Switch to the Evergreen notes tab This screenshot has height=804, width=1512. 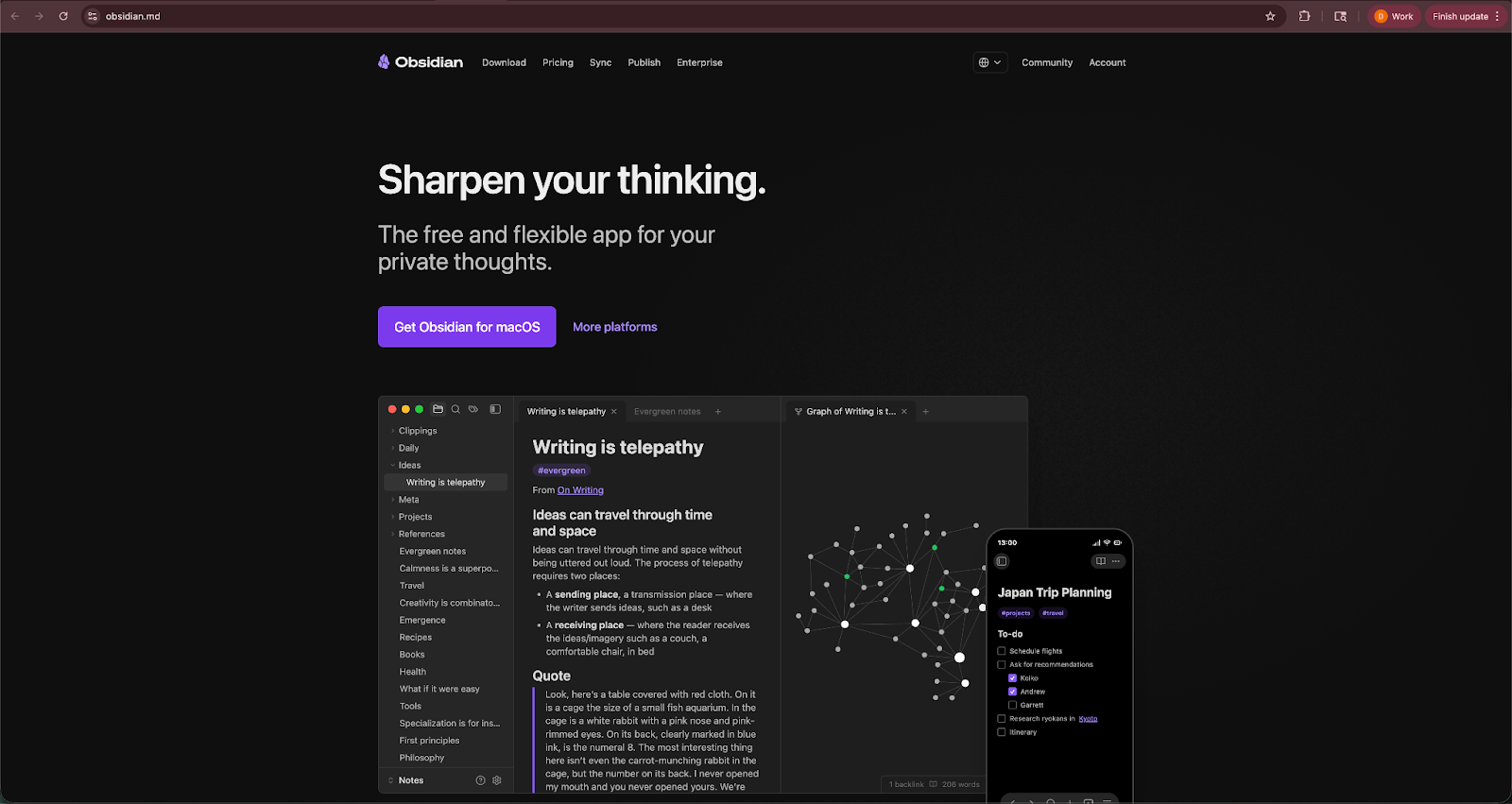pos(667,412)
